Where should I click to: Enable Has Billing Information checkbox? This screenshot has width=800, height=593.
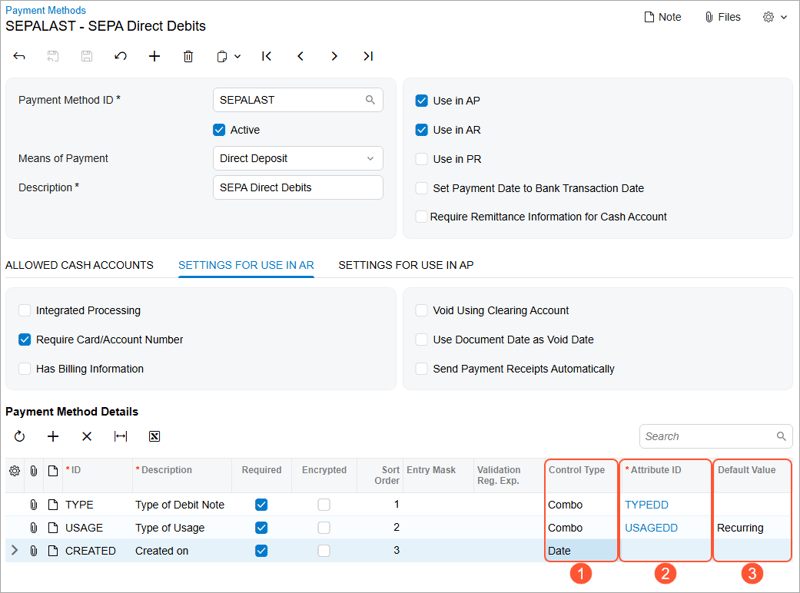pyautogui.click(x=24, y=368)
